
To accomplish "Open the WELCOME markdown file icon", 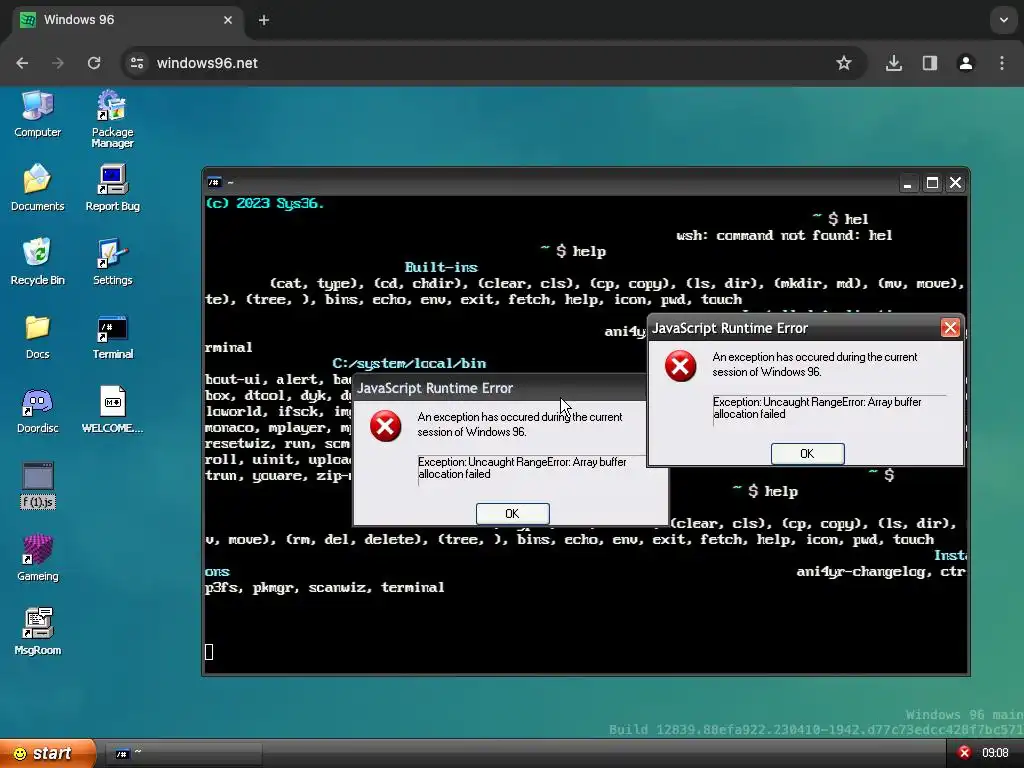I will pyautogui.click(x=112, y=410).
